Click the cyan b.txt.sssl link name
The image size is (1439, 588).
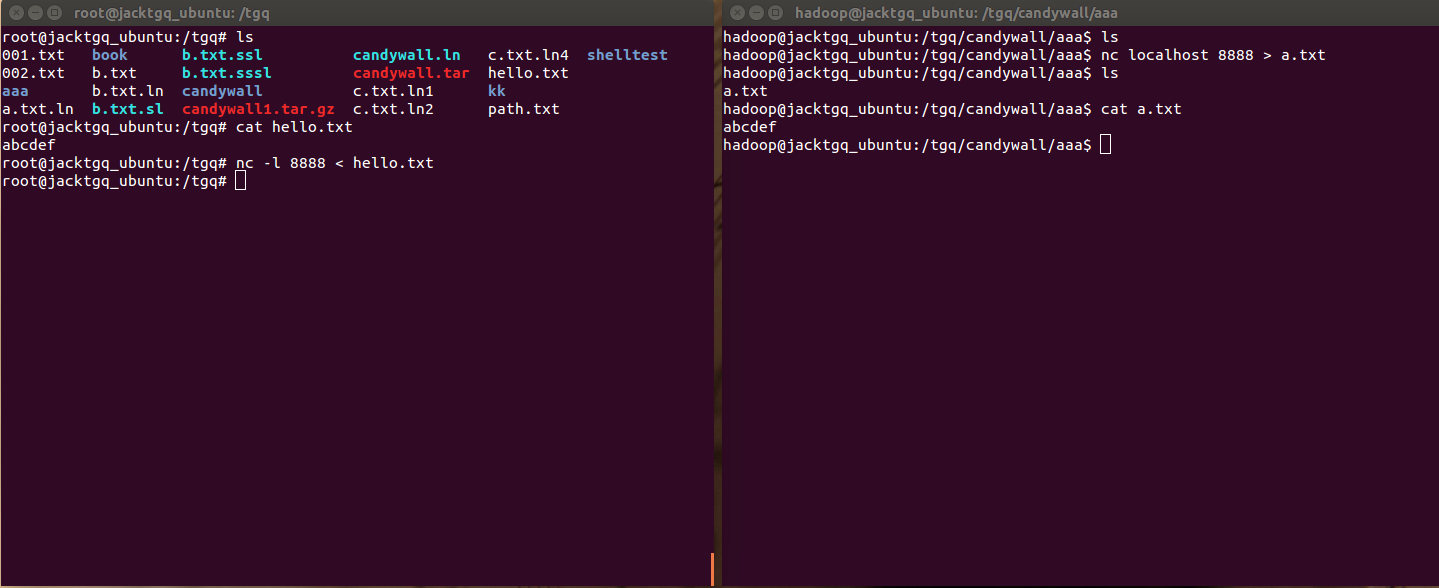click(227, 73)
